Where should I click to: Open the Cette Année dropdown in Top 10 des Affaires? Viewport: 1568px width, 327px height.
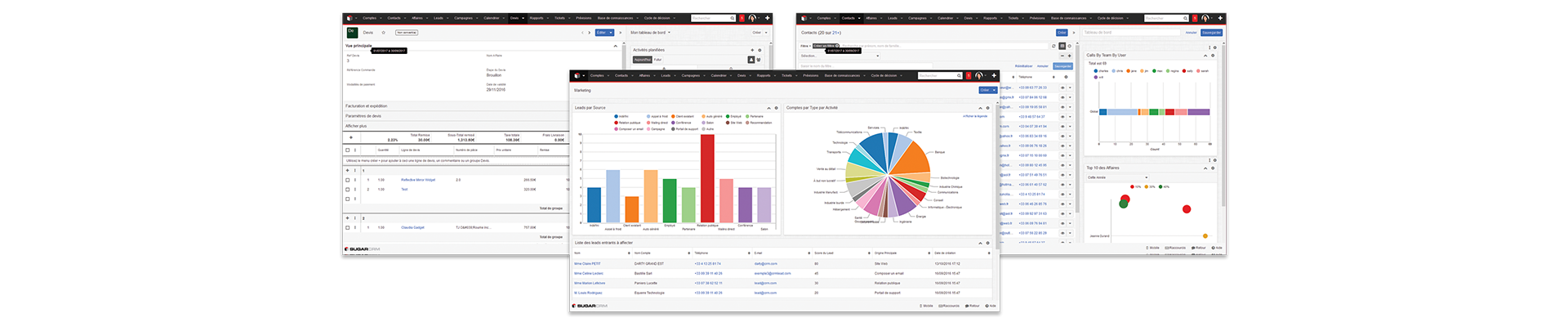click(x=1118, y=177)
